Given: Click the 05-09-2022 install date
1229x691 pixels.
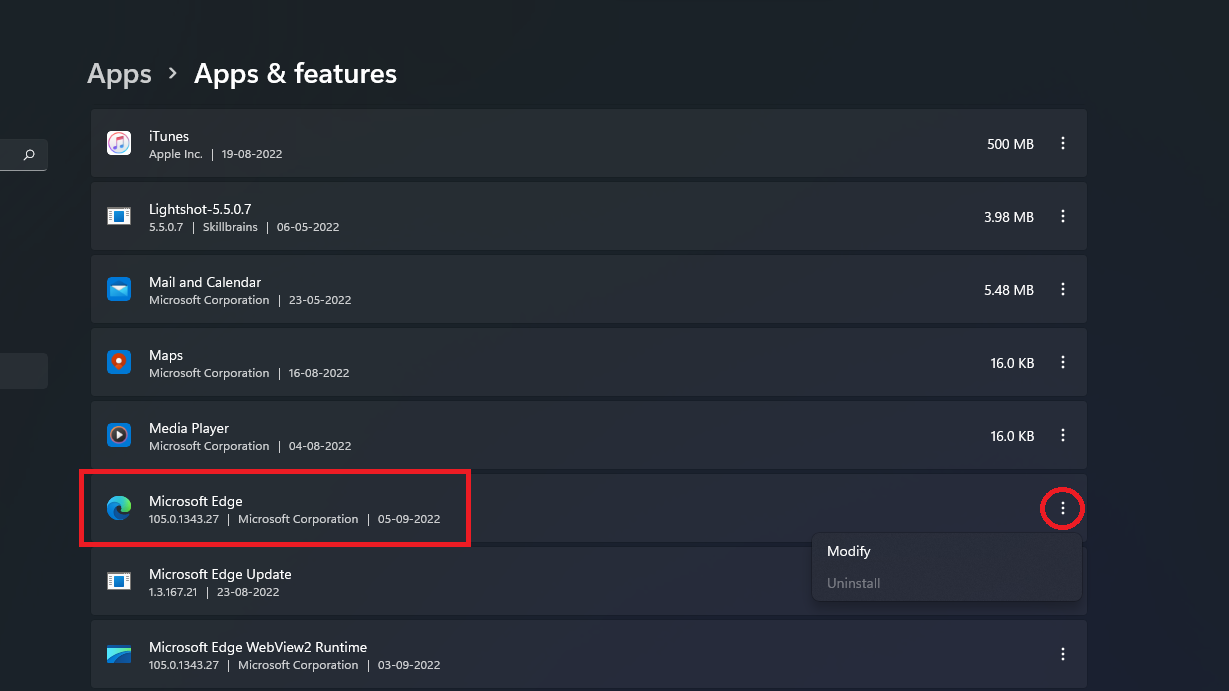Looking at the screenshot, I should [409, 519].
